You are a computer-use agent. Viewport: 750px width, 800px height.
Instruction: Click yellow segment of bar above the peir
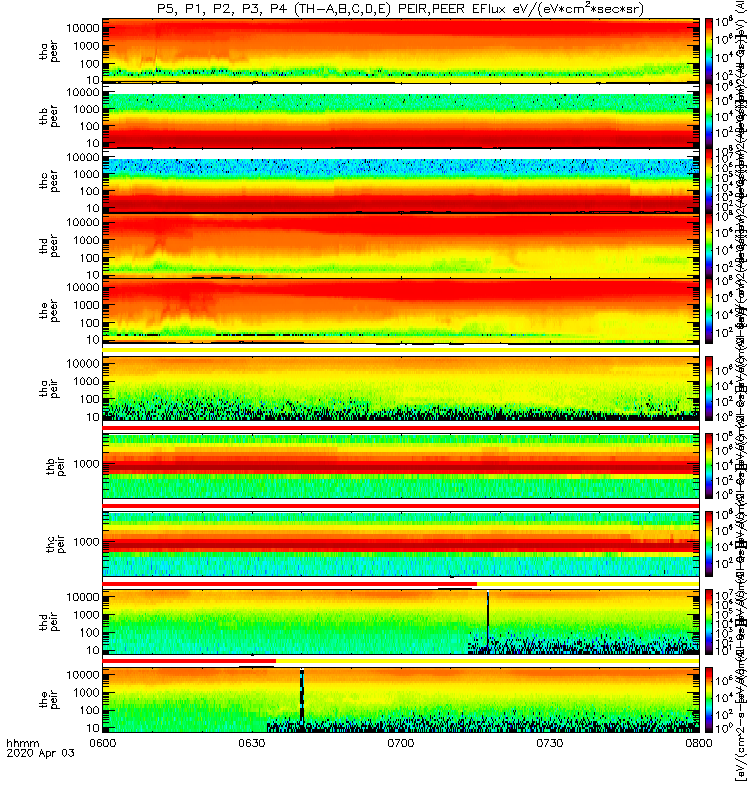pos(487,661)
